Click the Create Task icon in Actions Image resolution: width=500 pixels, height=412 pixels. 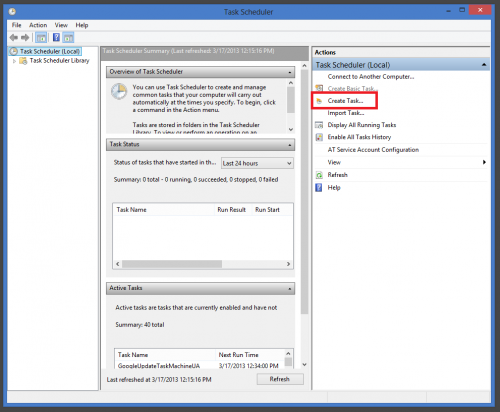coord(319,101)
